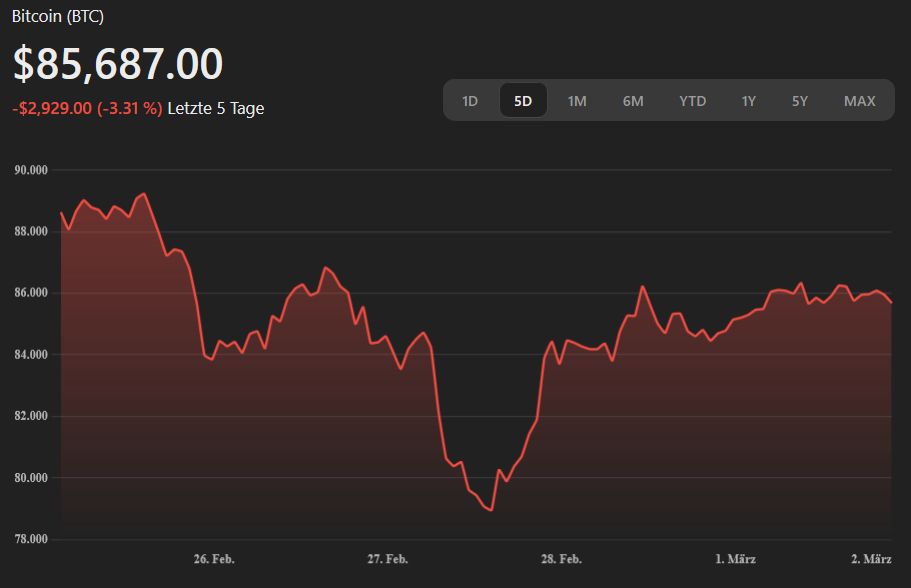Show the 1Y yearly chart

click(x=748, y=100)
